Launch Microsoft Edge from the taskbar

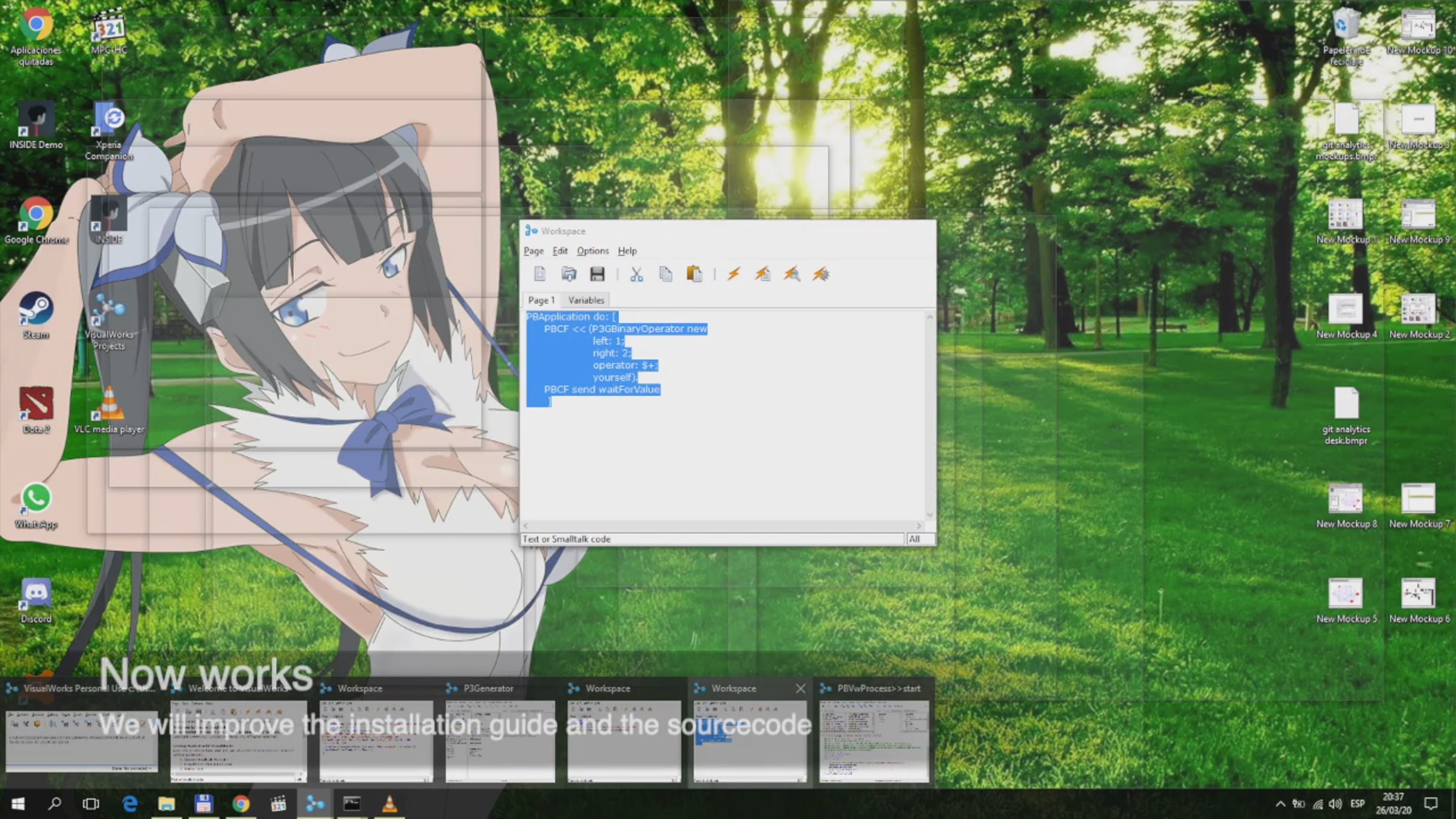pos(129,804)
